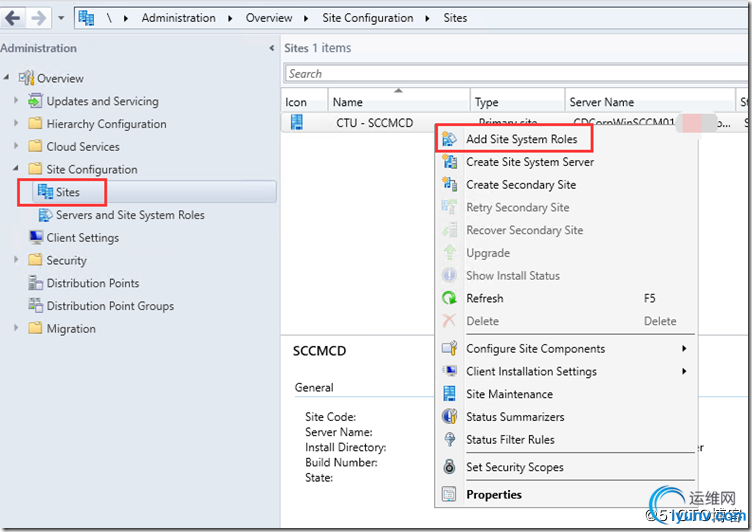Click the Configure Site Components icon

point(449,349)
